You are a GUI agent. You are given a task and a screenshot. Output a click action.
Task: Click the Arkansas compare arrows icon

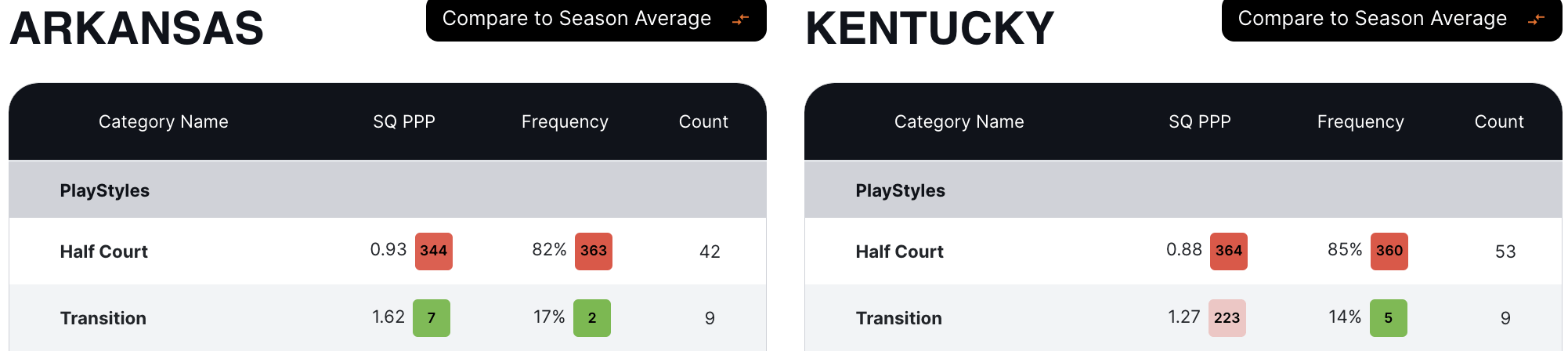[740, 19]
